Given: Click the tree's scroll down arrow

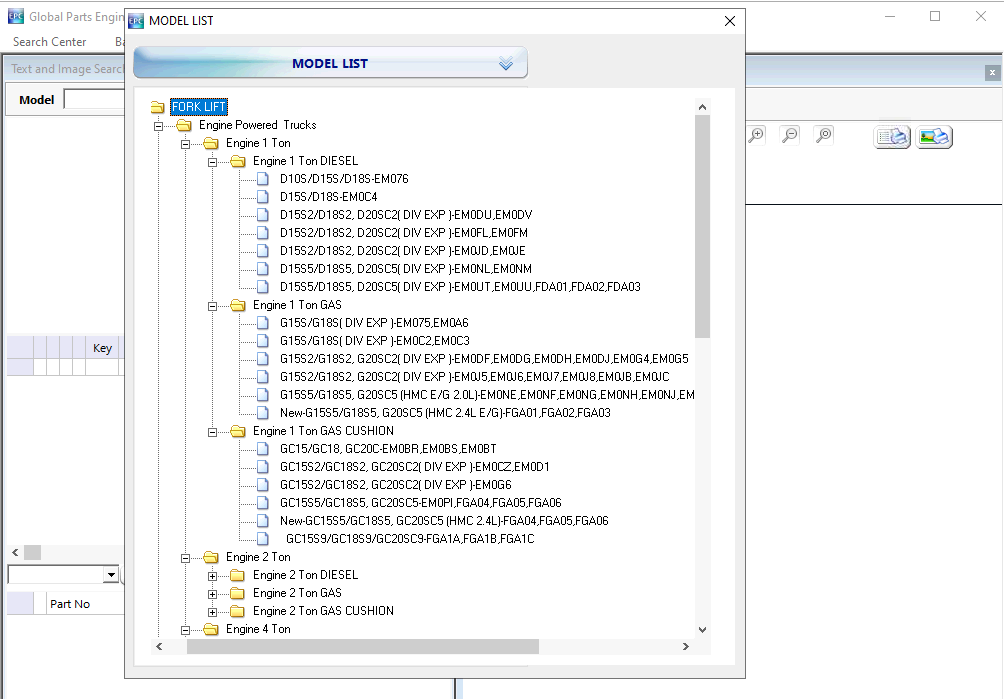Looking at the screenshot, I should (x=702, y=630).
